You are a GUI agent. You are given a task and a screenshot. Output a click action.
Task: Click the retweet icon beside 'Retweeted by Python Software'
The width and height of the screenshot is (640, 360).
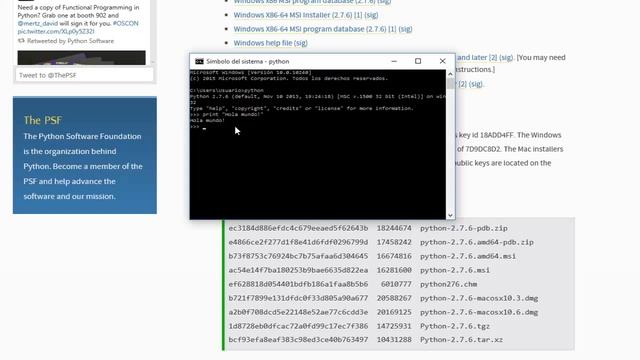pos(21,41)
